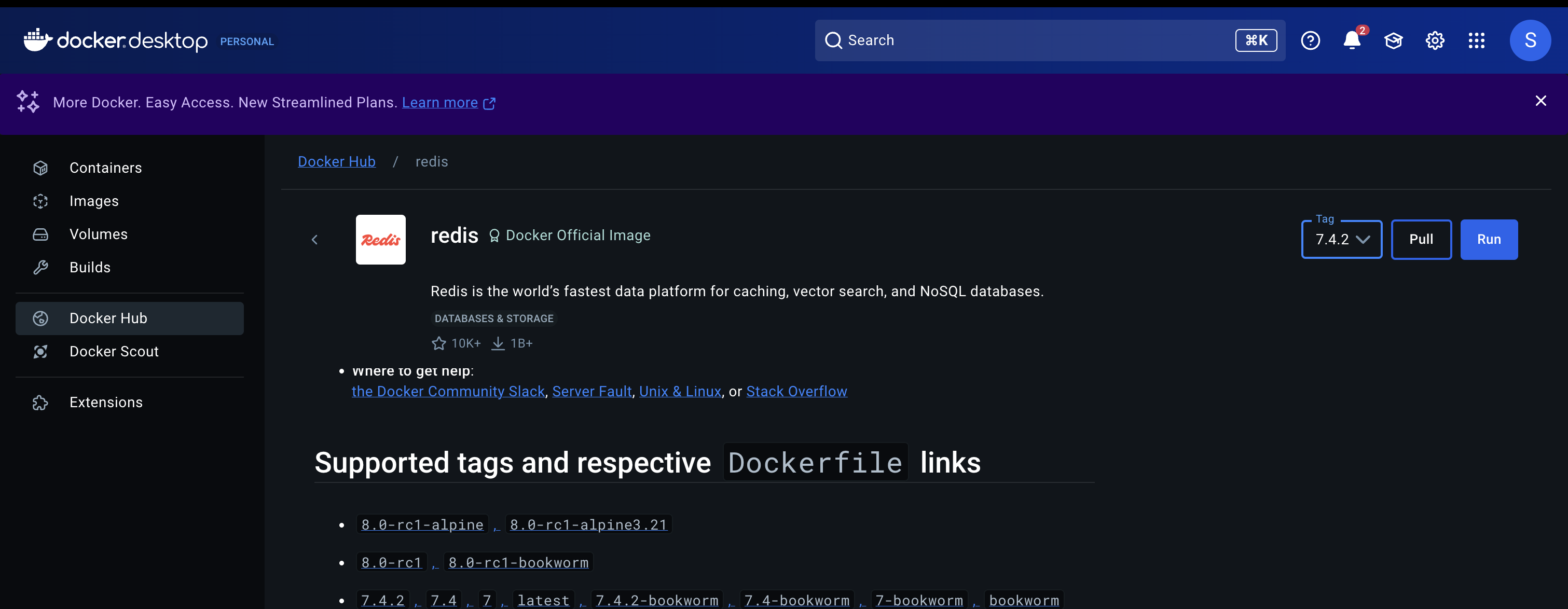Click the Redis logo thumbnail
Image resolution: width=1568 pixels, height=609 pixels.
click(x=380, y=240)
